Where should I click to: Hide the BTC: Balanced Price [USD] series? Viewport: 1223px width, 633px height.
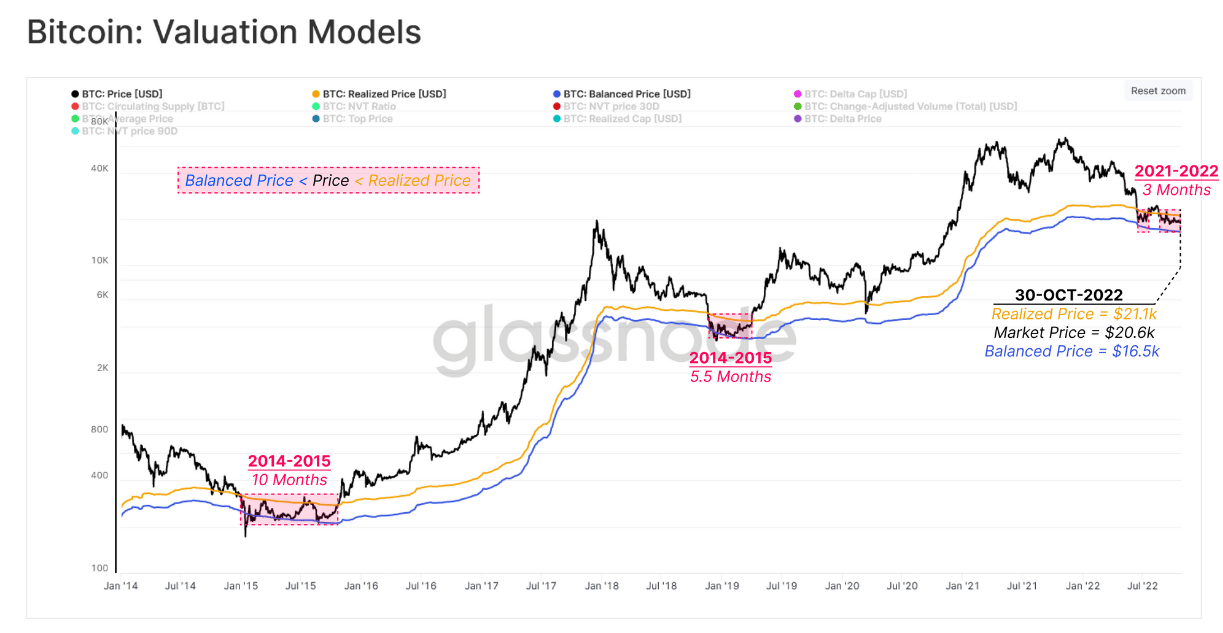(626, 94)
